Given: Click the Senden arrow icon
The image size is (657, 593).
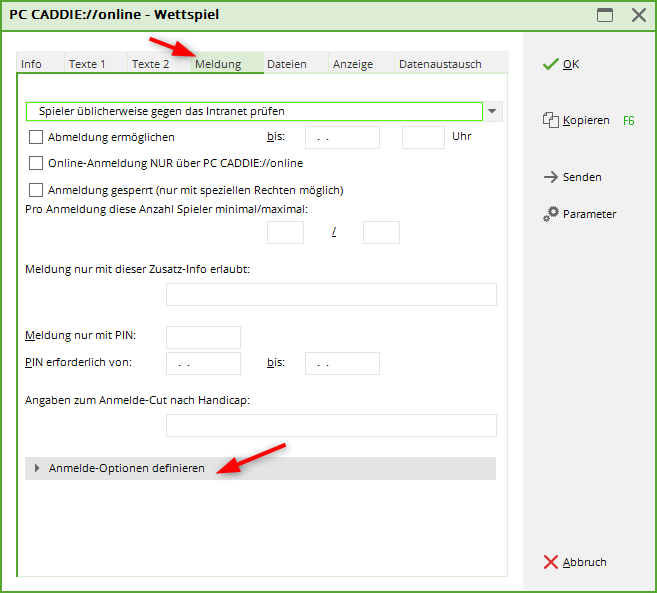Looking at the screenshot, I should coord(549,177).
